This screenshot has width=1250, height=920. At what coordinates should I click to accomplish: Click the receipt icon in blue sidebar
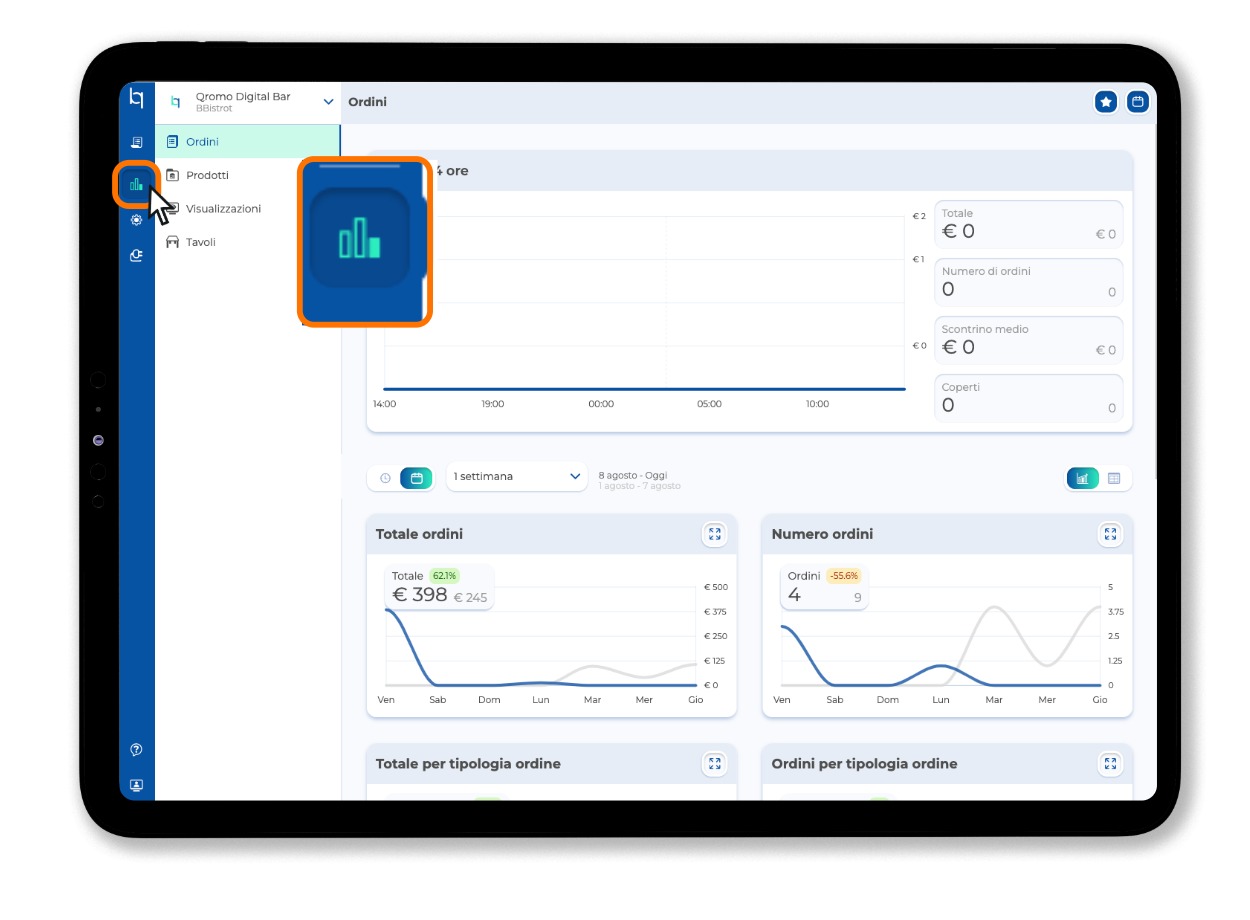tap(136, 142)
